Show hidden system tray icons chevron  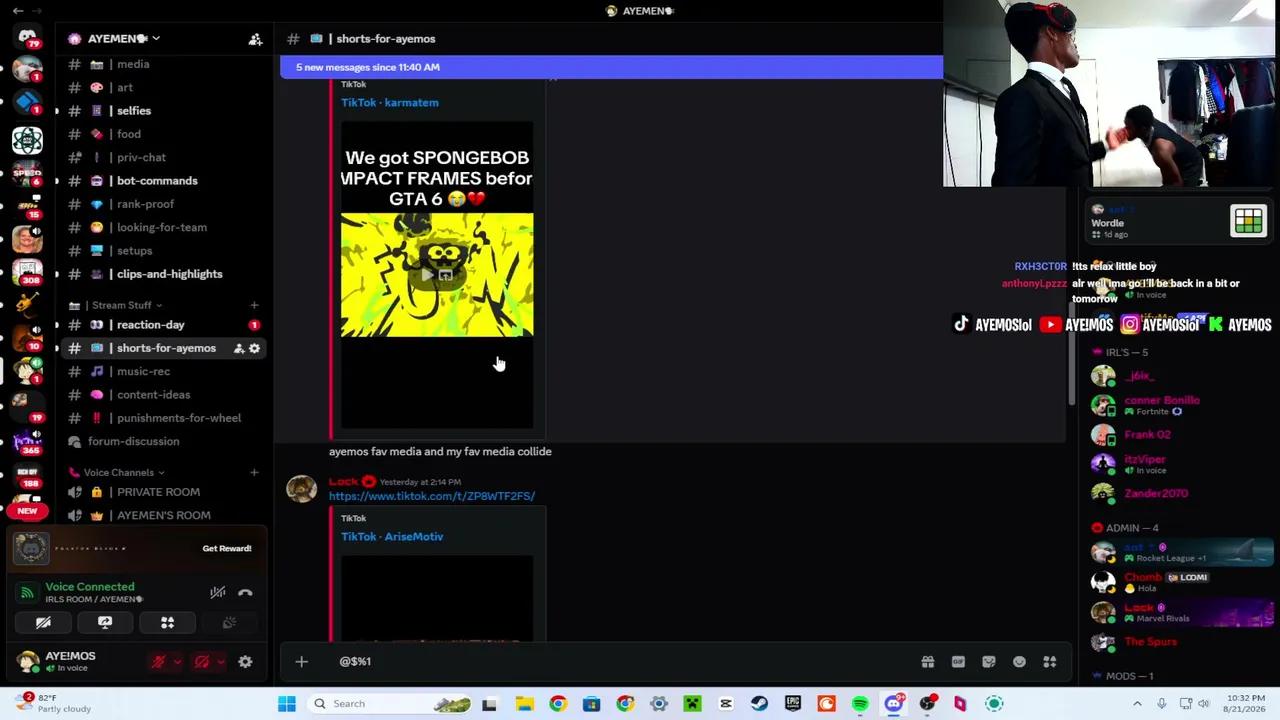click(1137, 704)
